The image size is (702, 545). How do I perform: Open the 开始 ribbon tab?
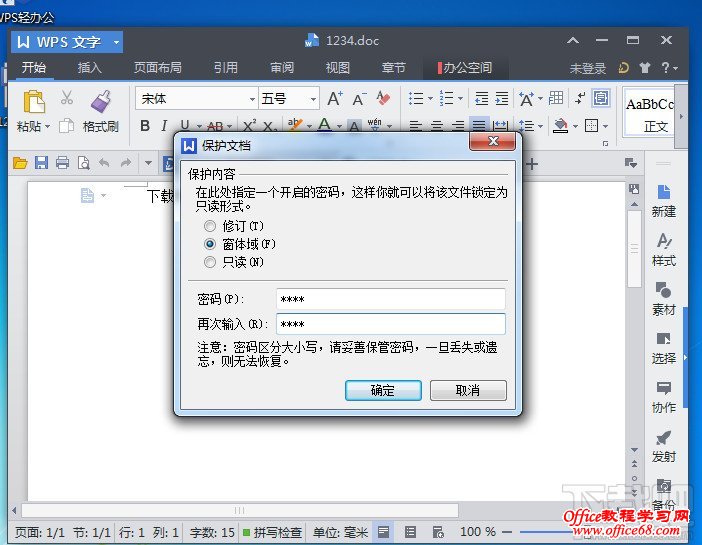(x=34, y=68)
